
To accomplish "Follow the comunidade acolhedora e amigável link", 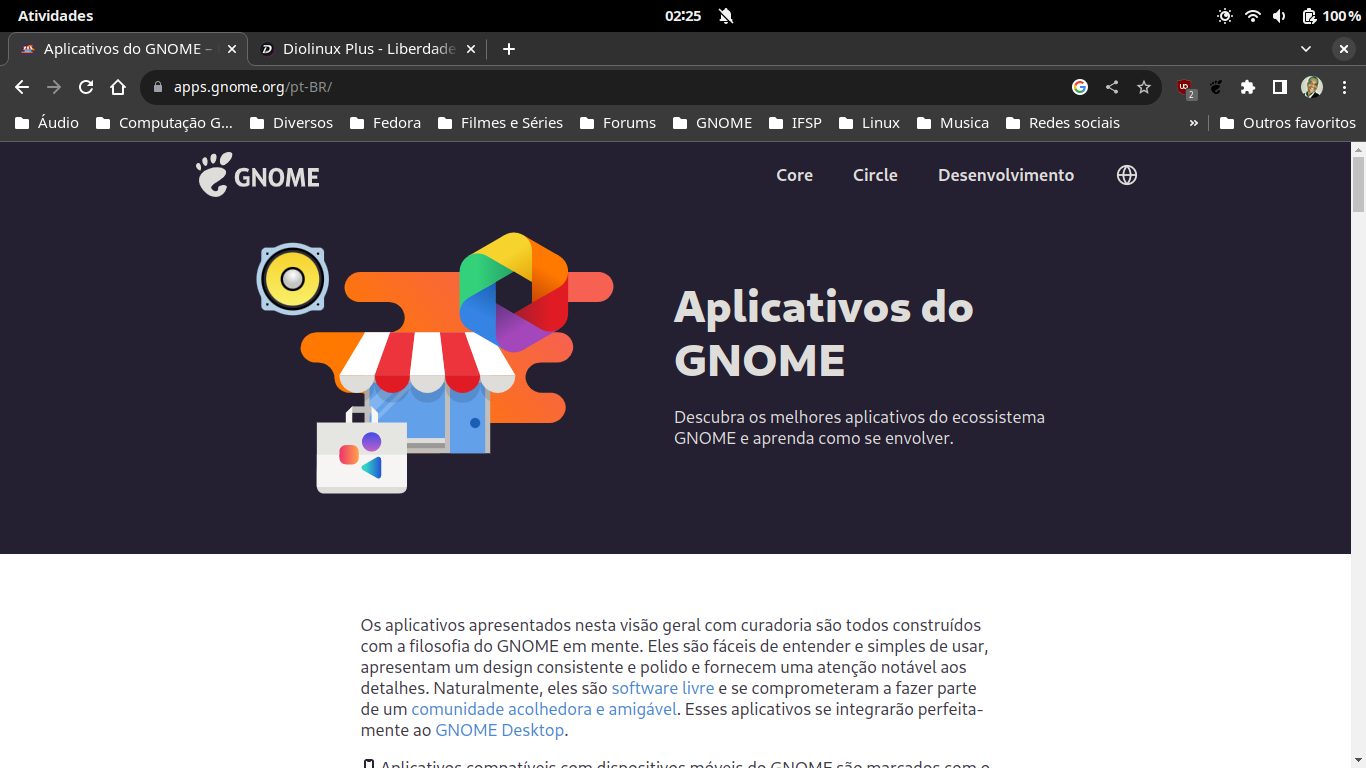I will [544, 709].
